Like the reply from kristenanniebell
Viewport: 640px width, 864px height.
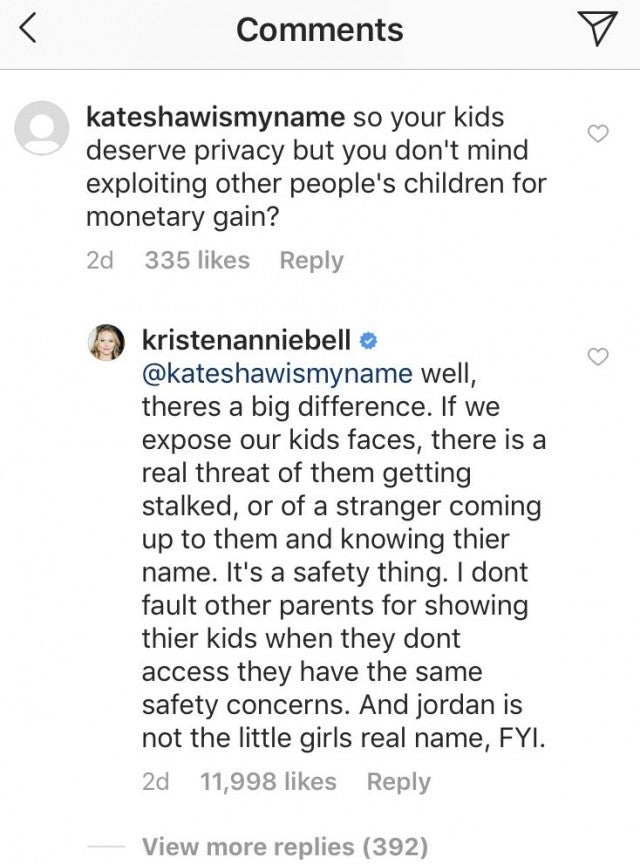click(598, 357)
